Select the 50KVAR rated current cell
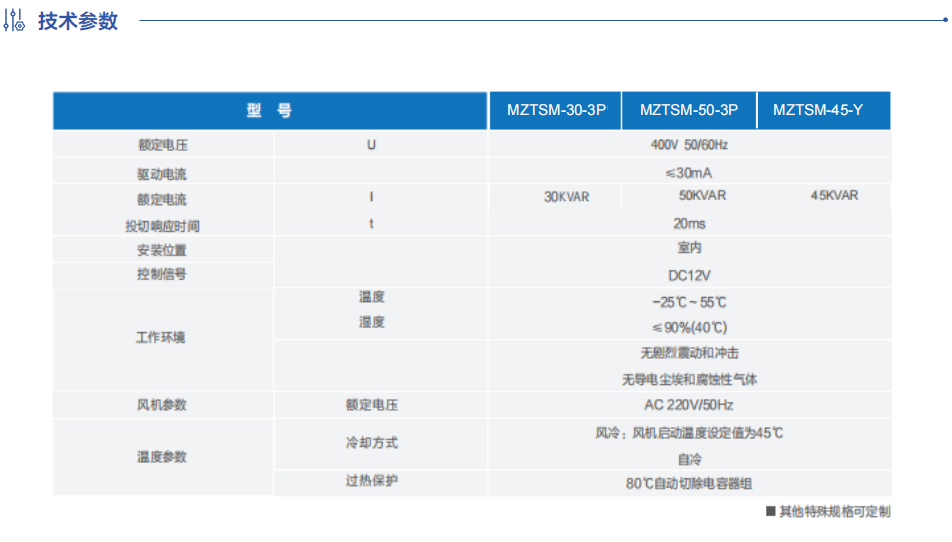Image resolution: width=952 pixels, height=542 pixels. click(x=702, y=195)
